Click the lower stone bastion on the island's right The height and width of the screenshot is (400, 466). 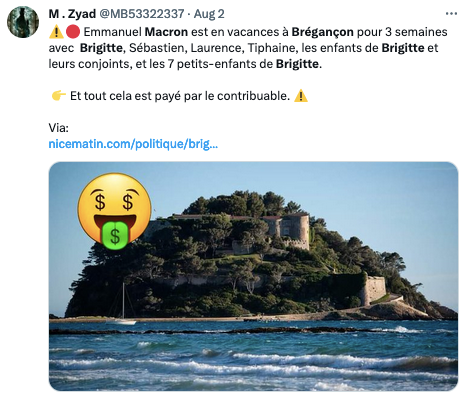tap(375, 289)
